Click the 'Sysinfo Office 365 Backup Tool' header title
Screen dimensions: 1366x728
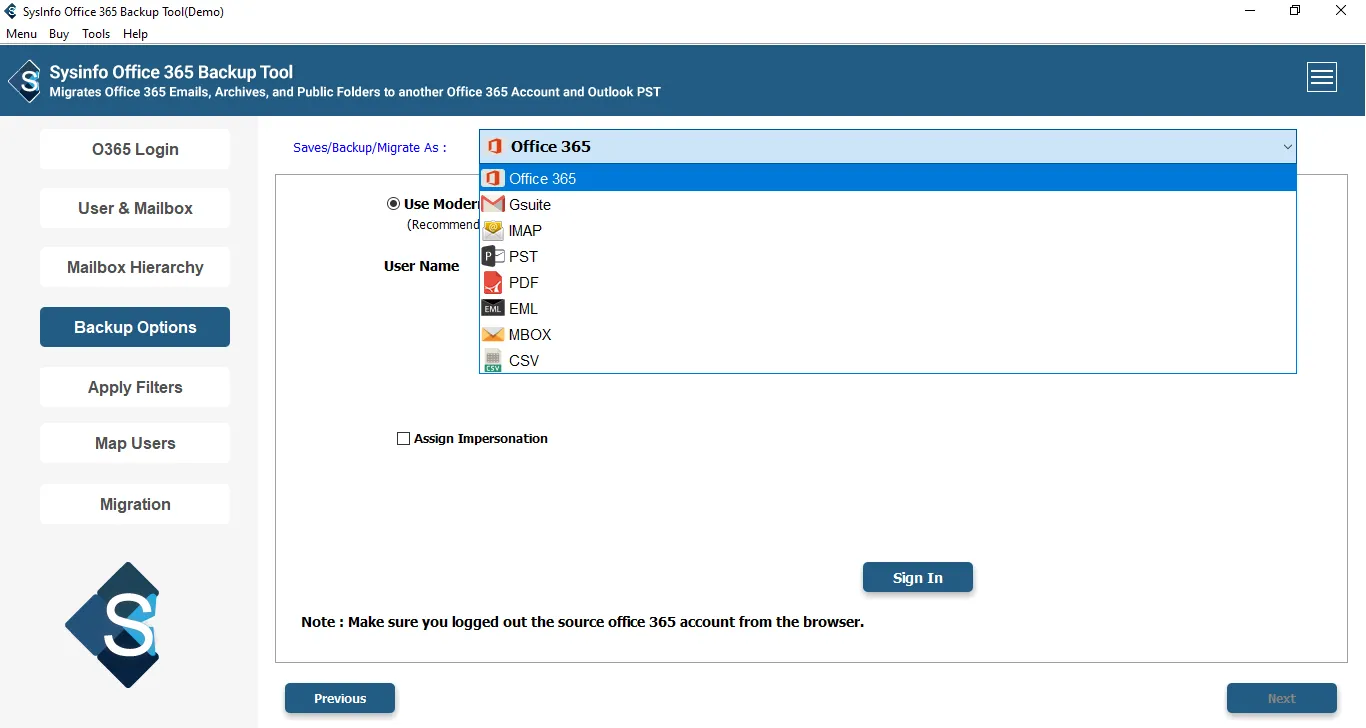click(x=171, y=72)
